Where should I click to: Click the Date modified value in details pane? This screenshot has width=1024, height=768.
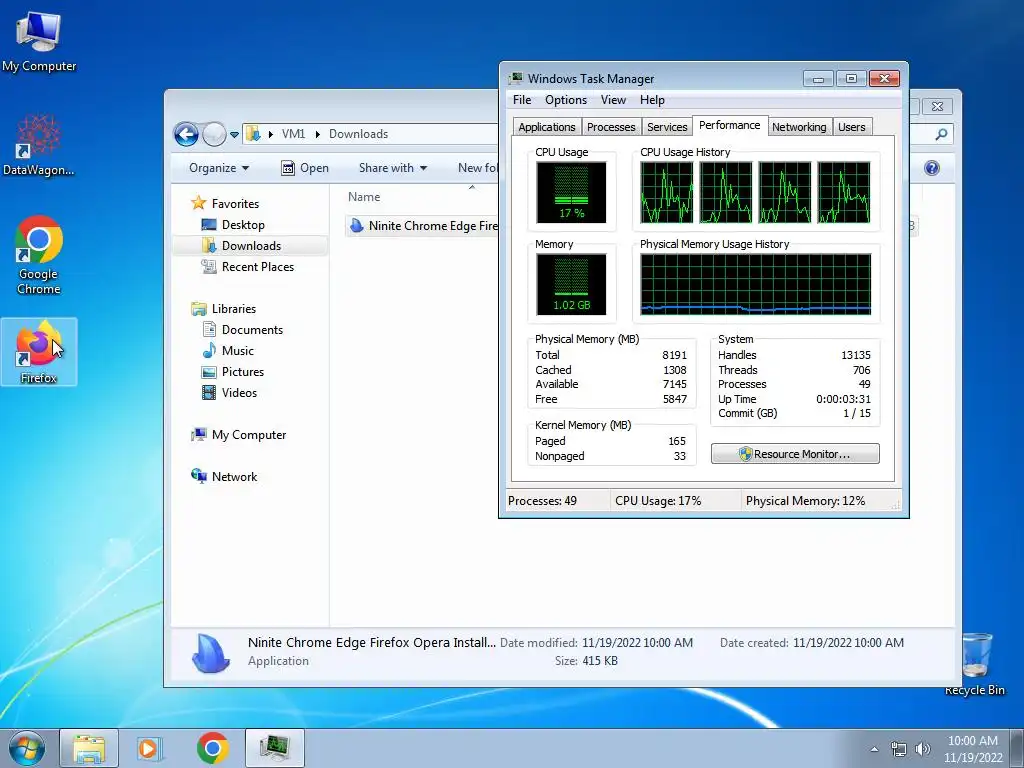pos(637,643)
